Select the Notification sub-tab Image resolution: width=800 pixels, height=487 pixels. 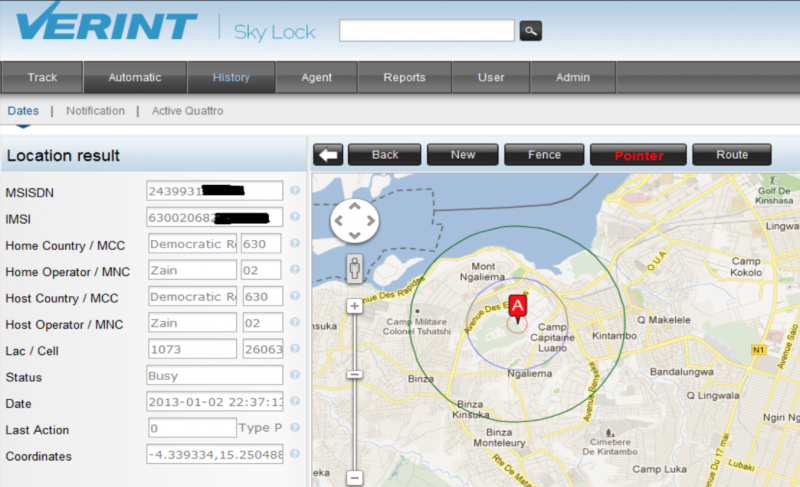(95, 111)
